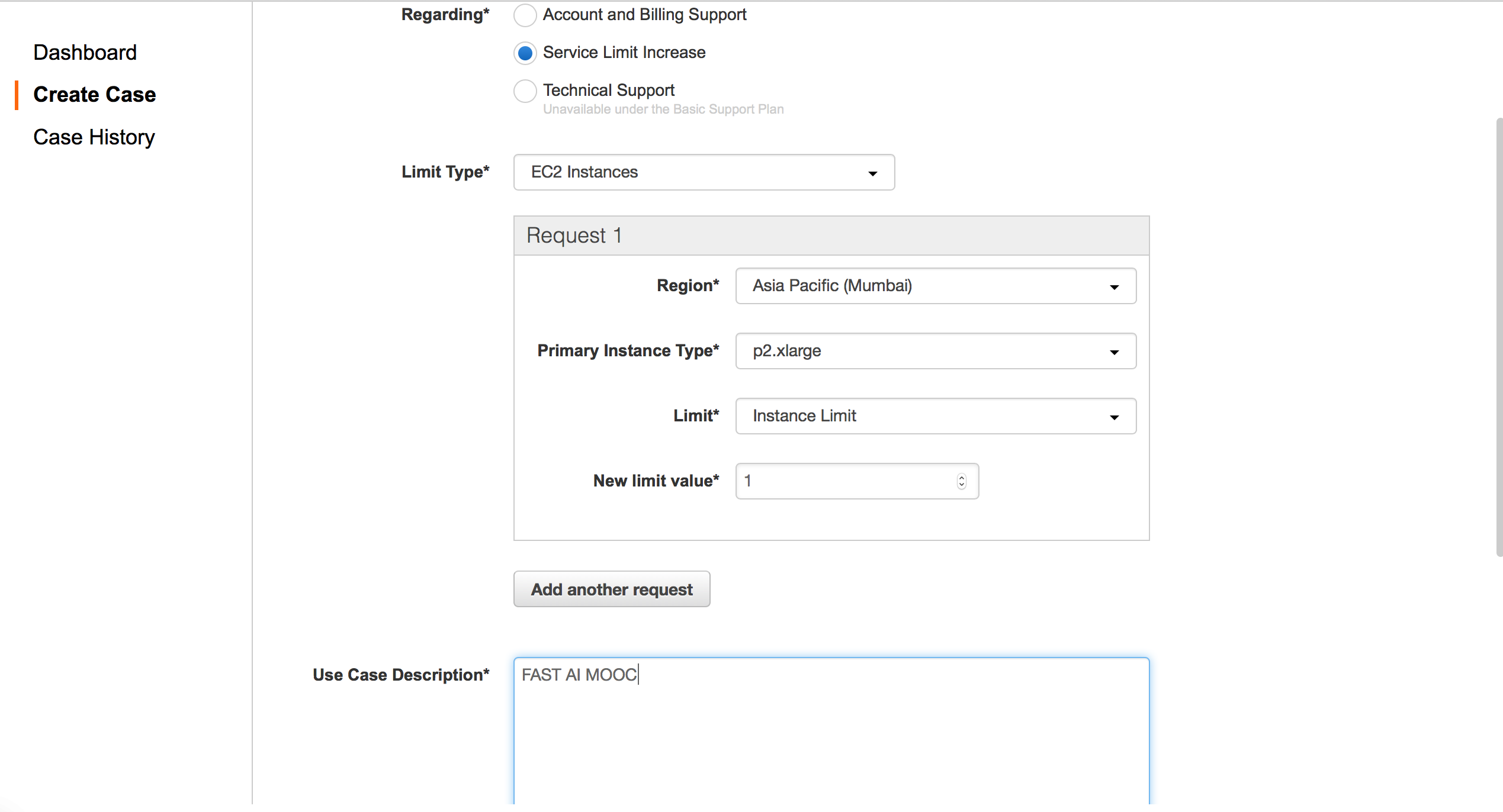Open Case History in the sidebar
1503x812 pixels.
click(x=94, y=137)
